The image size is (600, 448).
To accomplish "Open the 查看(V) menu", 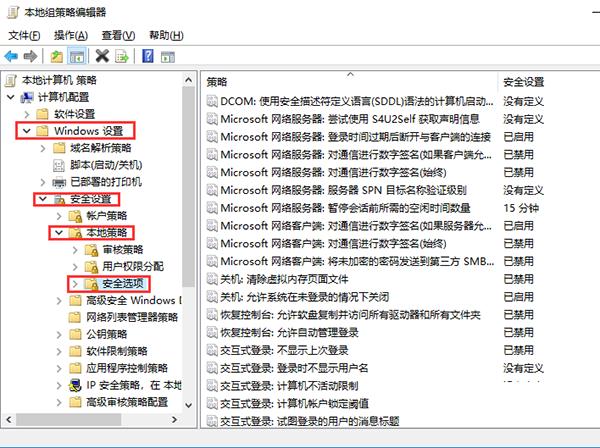I will [118, 36].
